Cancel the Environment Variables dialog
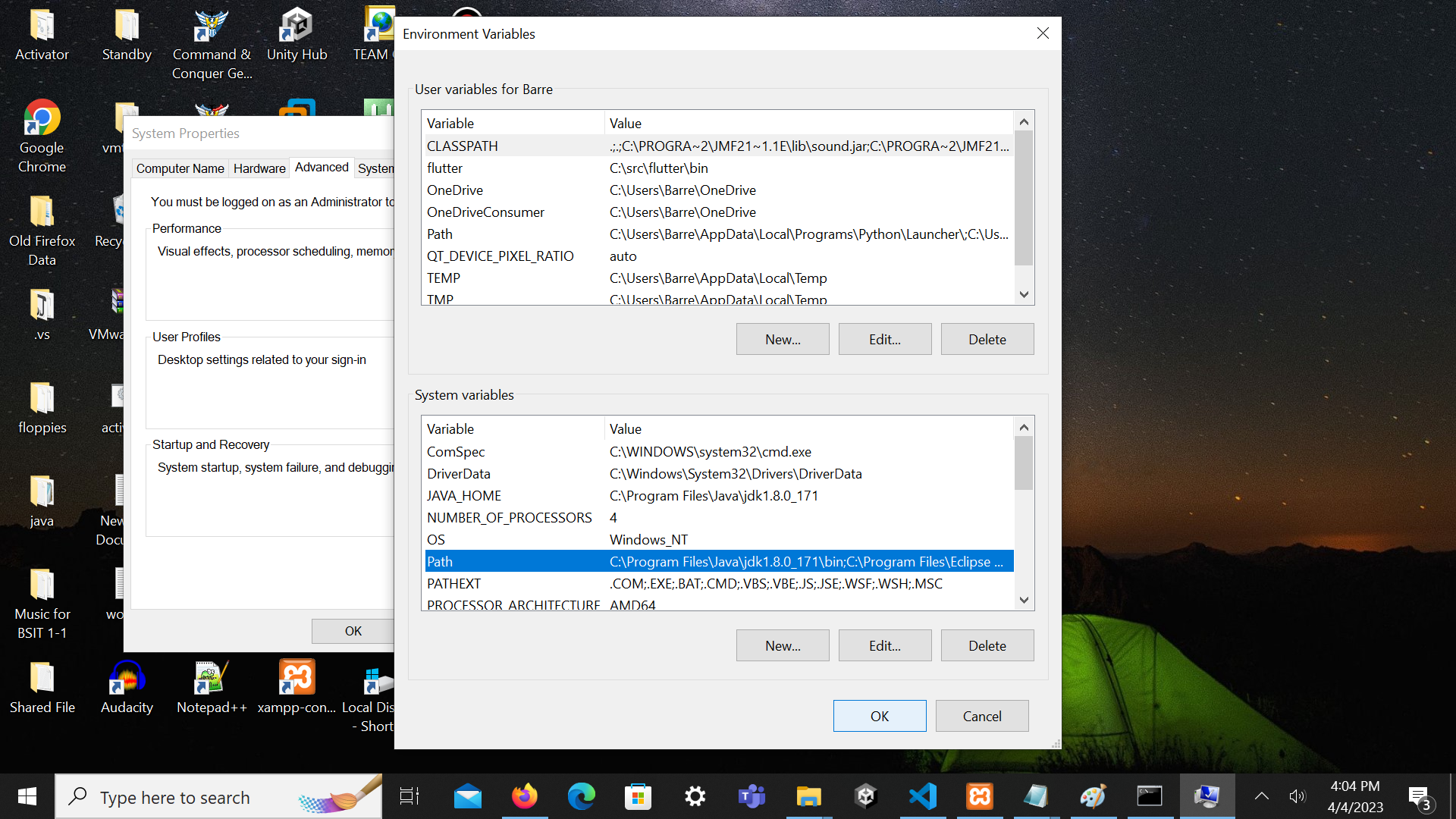1456x819 pixels. 982,716
